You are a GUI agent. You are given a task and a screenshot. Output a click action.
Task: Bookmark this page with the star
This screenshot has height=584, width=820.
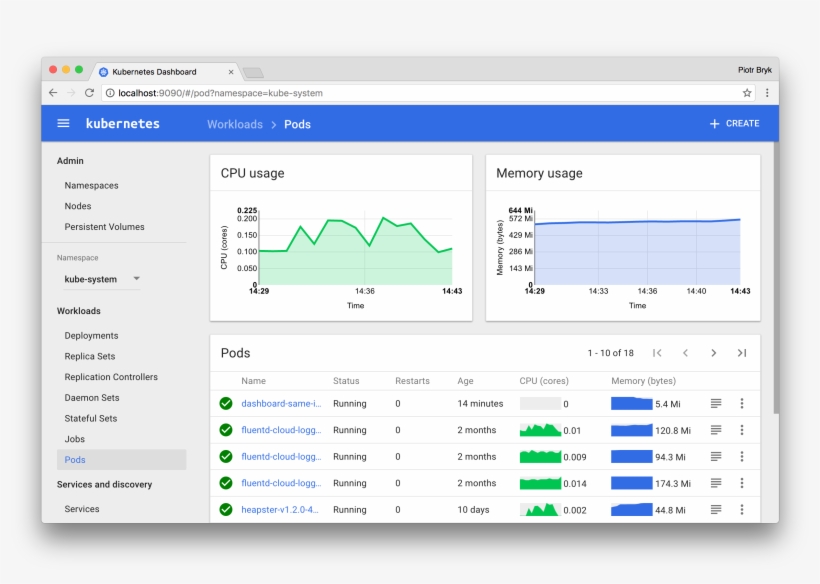(747, 93)
